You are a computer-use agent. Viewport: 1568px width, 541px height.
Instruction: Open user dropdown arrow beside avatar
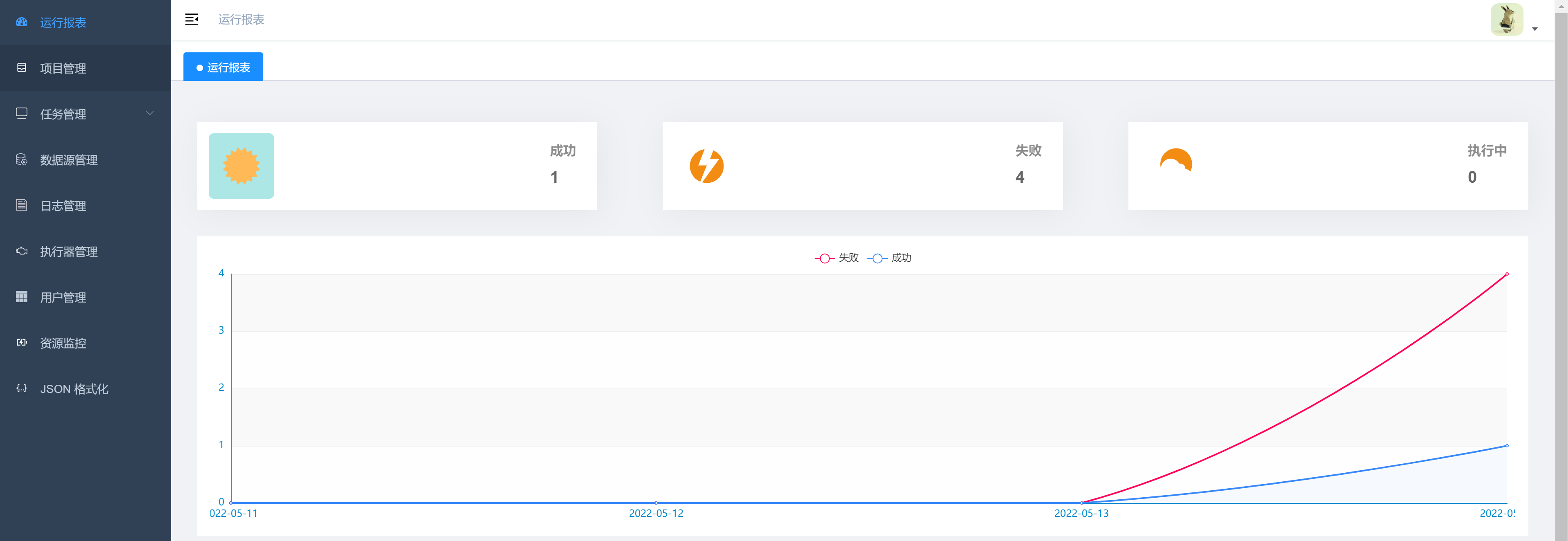click(1534, 29)
